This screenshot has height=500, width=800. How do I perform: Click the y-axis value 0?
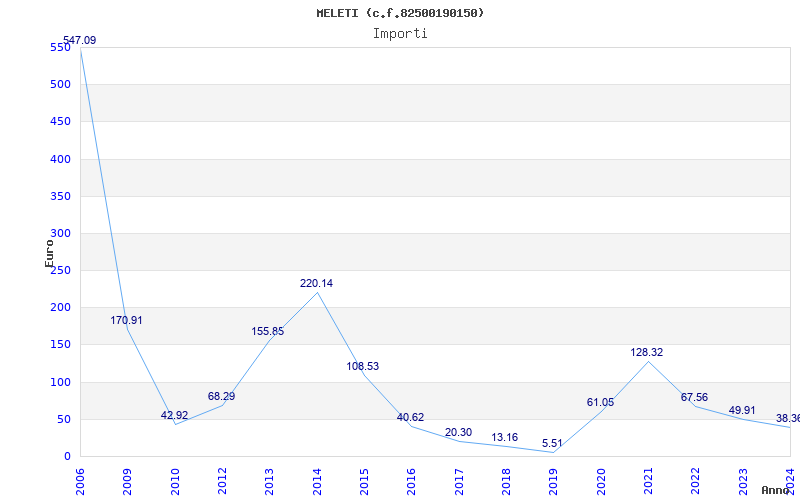click(67, 457)
